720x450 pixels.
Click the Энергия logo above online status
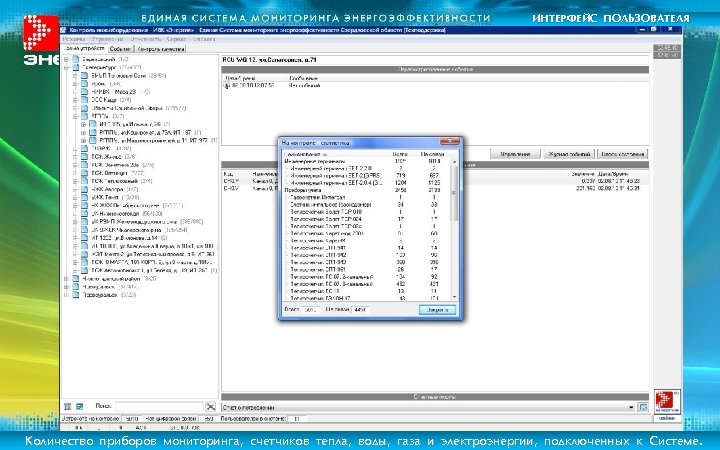[x=667, y=402]
